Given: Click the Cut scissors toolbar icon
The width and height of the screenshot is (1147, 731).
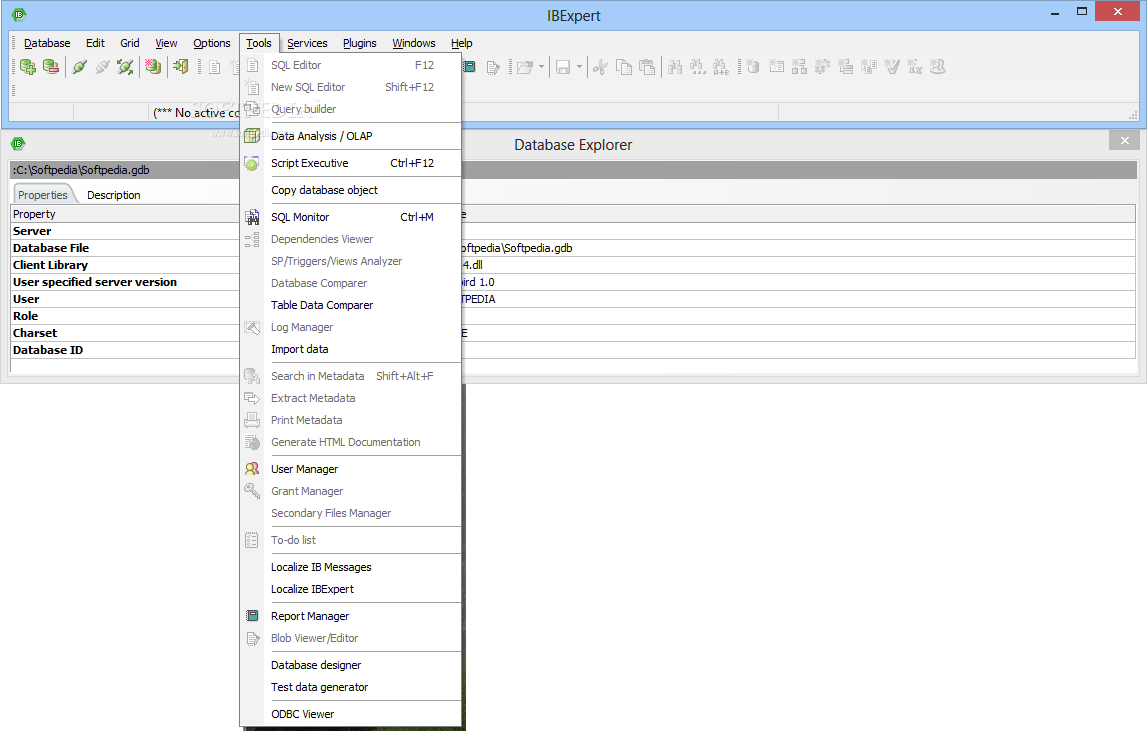Looking at the screenshot, I should click(600, 67).
